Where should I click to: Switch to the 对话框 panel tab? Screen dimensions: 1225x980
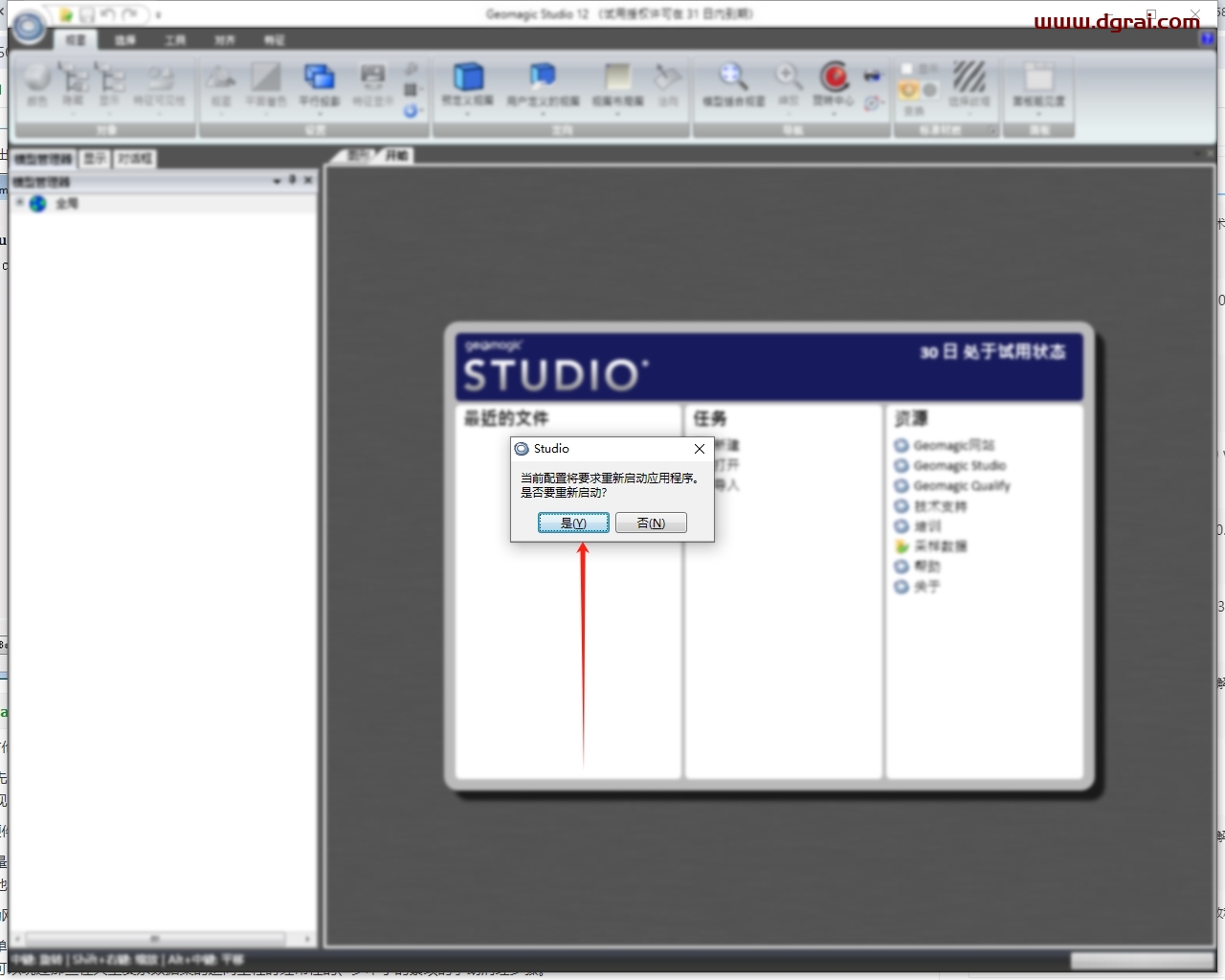135,159
